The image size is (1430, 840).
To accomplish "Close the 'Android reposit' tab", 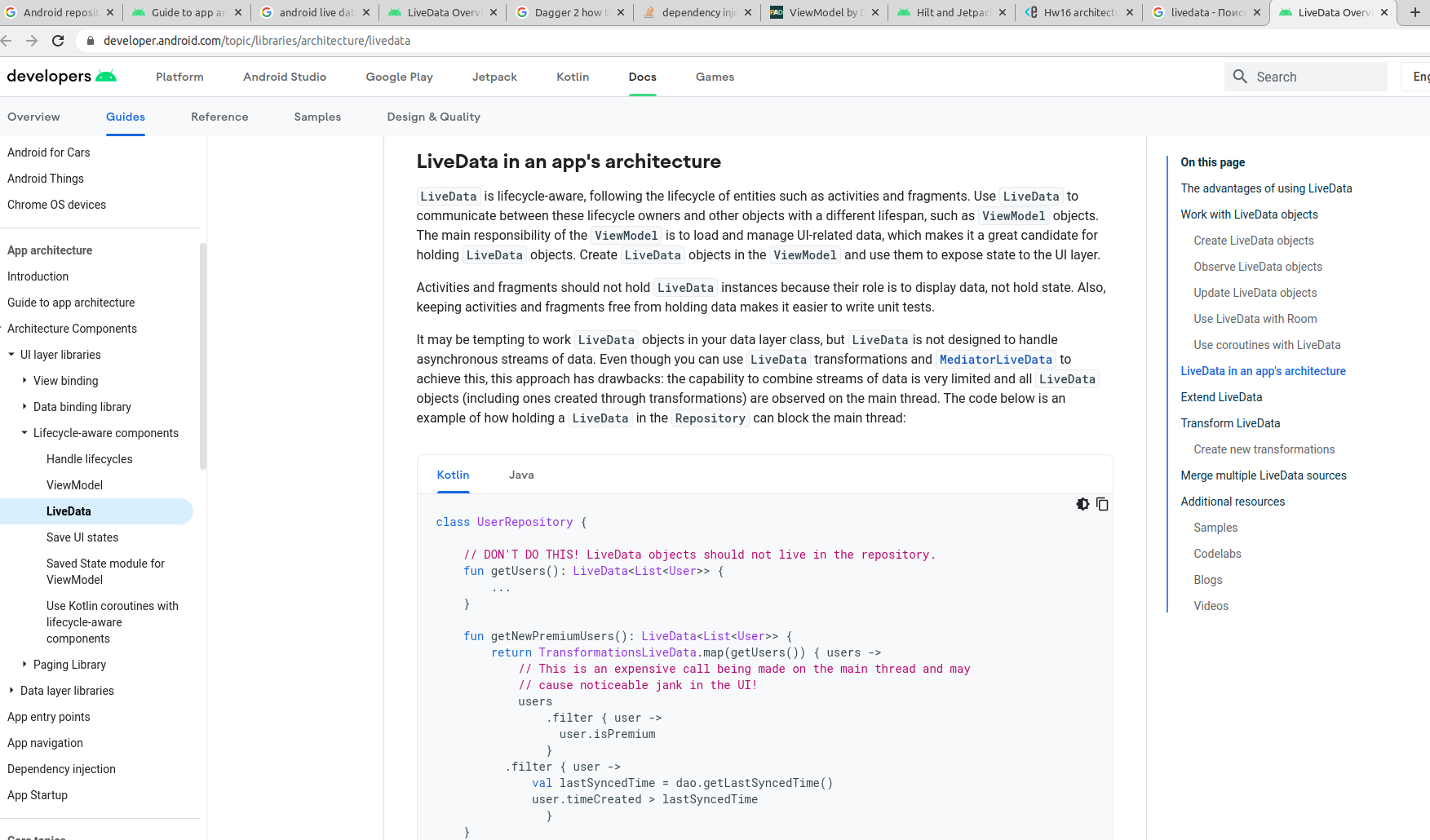I will (110, 12).
